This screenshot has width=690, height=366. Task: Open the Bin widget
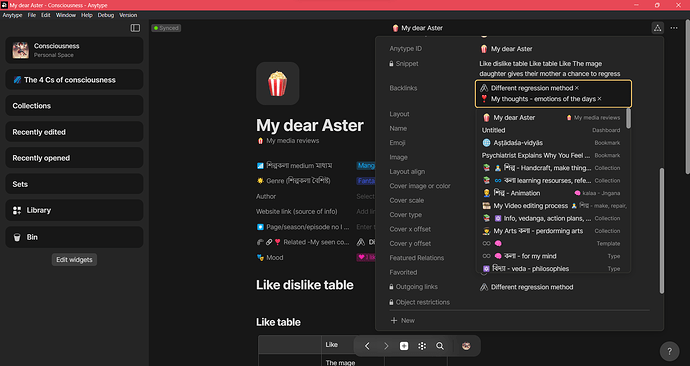(x=74, y=237)
